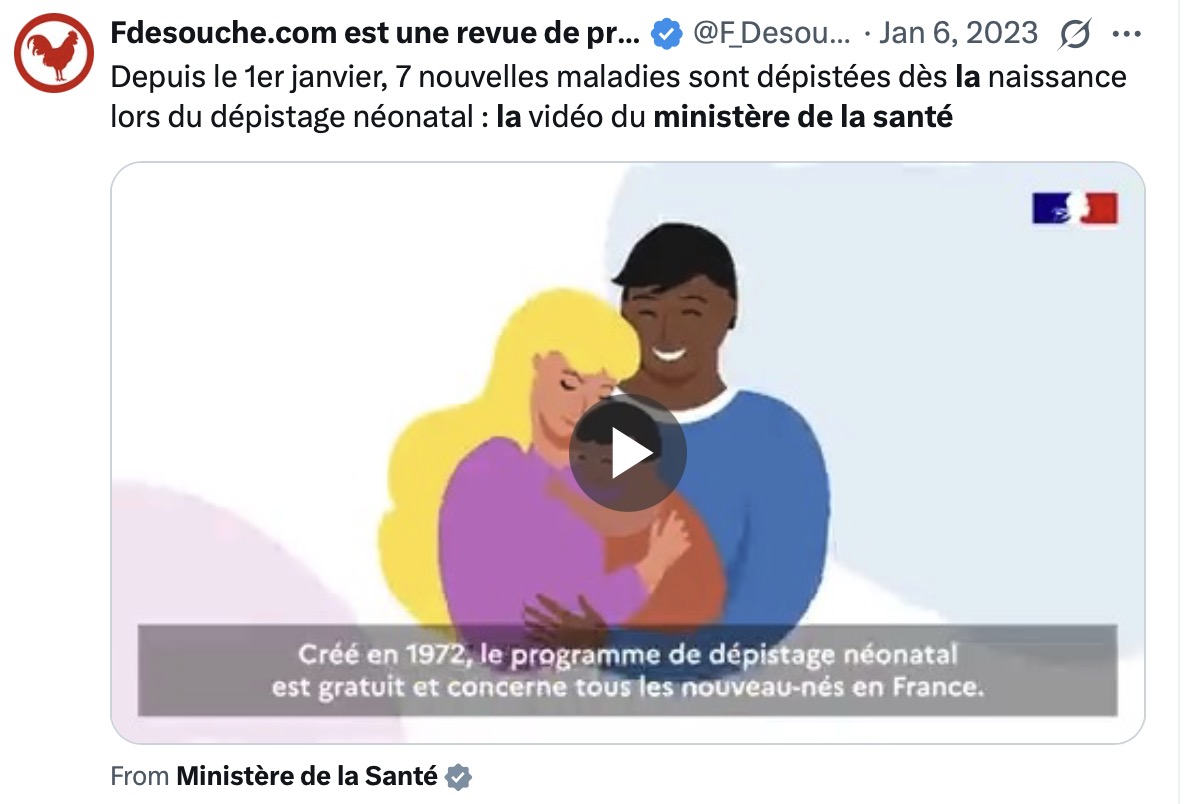Click the blue verified badge beside Fdesouche.com

(666, 33)
